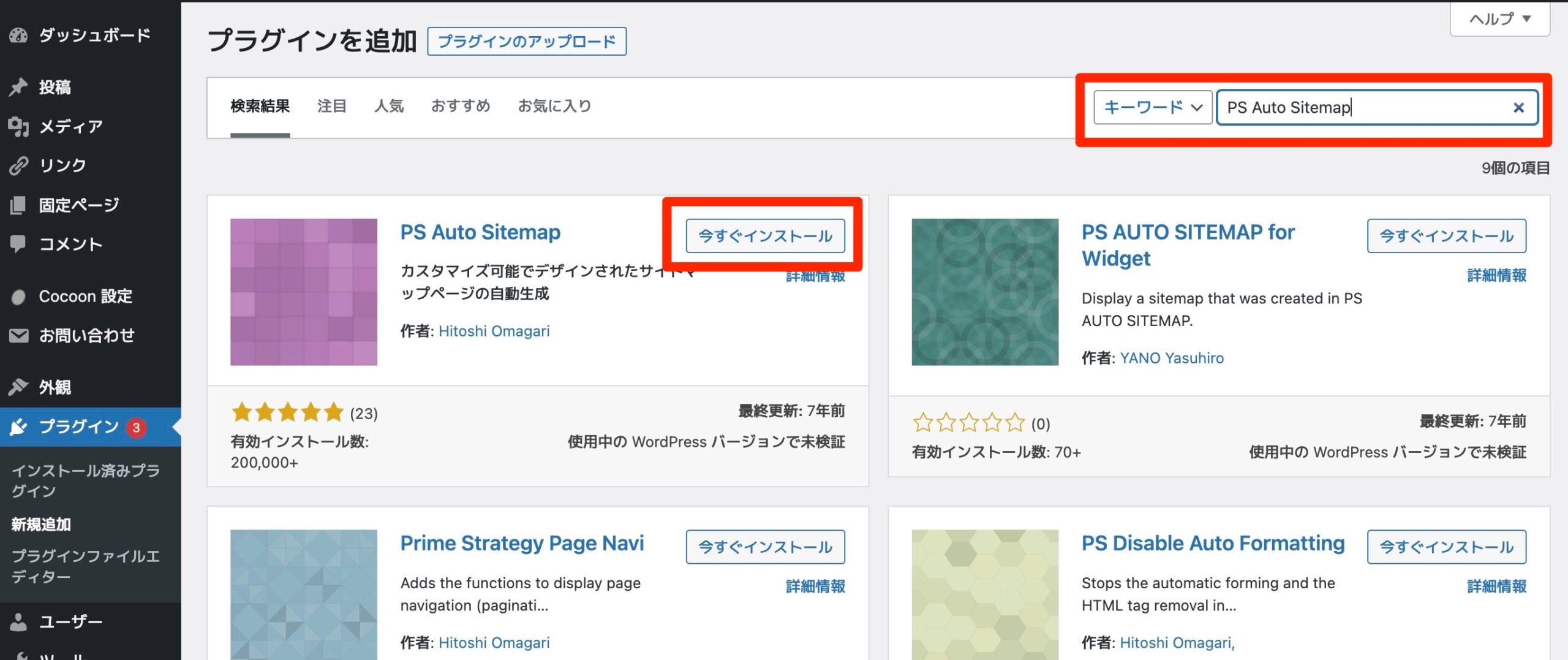The height and width of the screenshot is (660, 1568).
Task: Click the 9個の項目 item count text
Action: click(x=1516, y=168)
